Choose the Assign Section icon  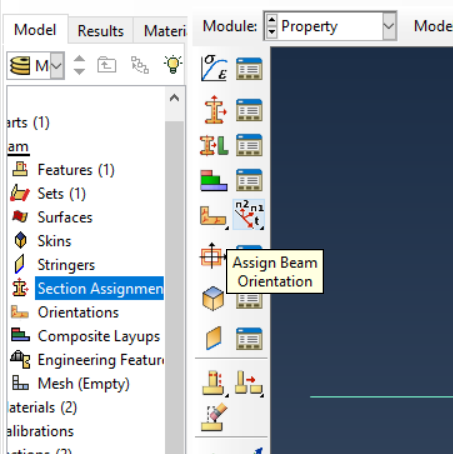(214, 145)
